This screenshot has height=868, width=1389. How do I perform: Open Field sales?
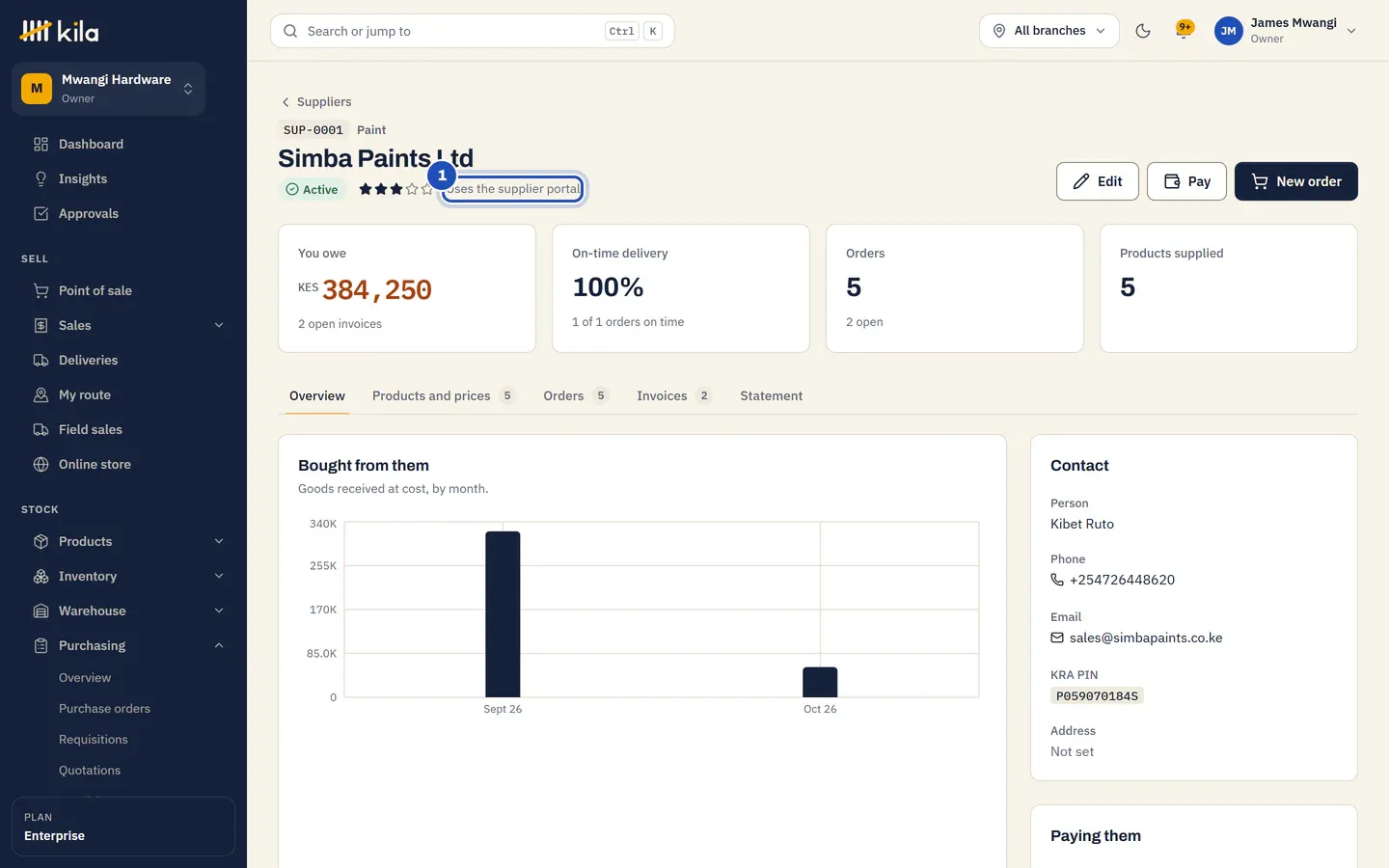[x=123, y=429]
